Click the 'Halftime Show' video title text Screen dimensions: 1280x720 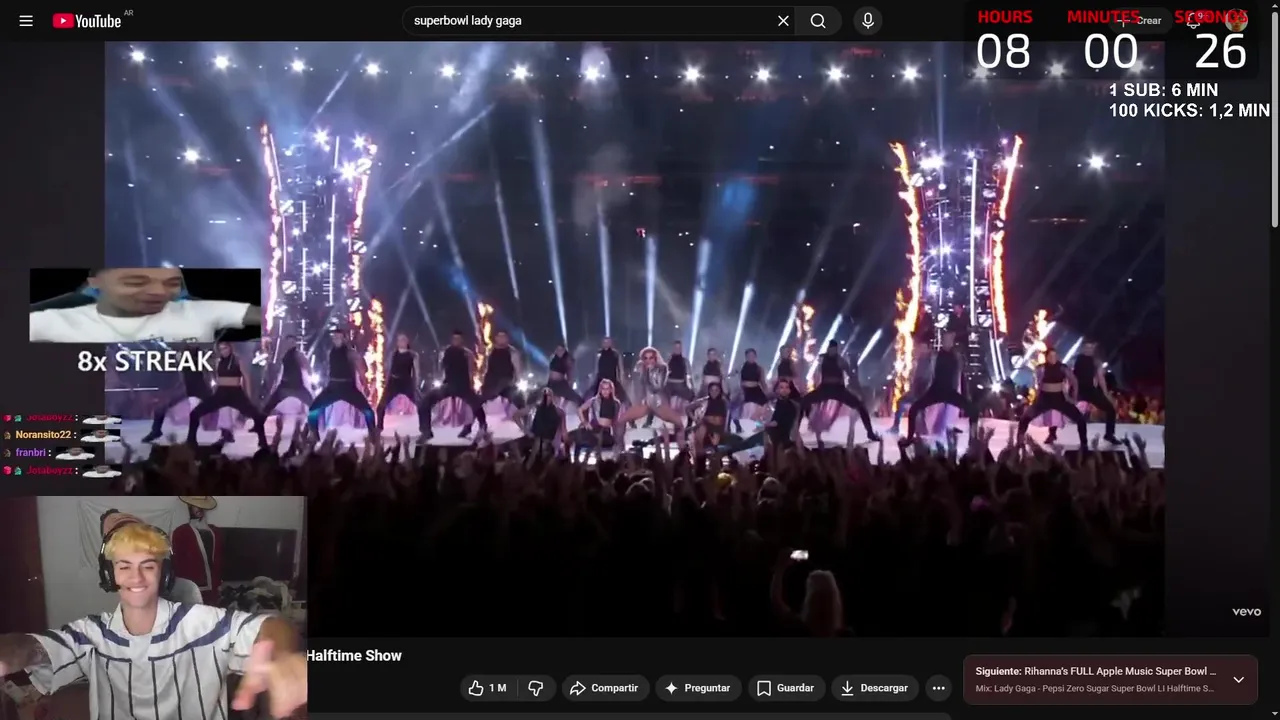(x=354, y=656)
